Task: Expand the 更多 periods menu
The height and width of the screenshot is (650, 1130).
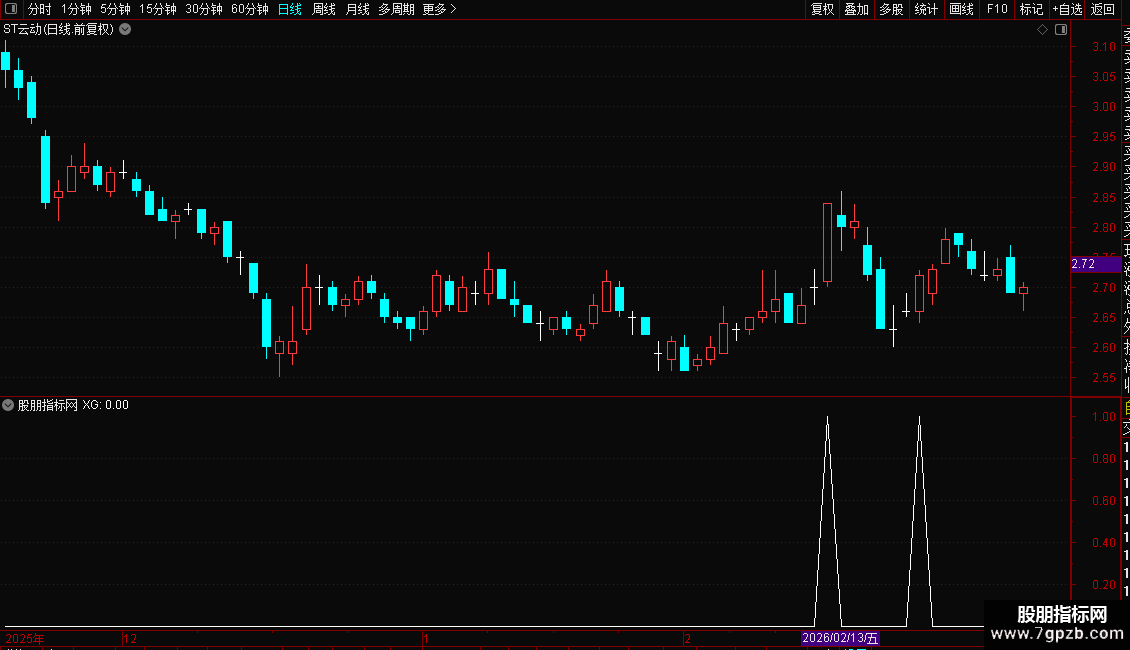Action: pos(440,9)
